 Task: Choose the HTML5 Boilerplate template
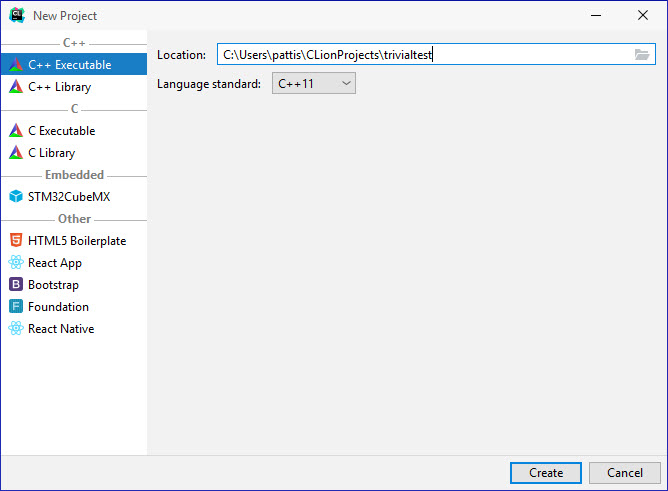tap(76, 241)
